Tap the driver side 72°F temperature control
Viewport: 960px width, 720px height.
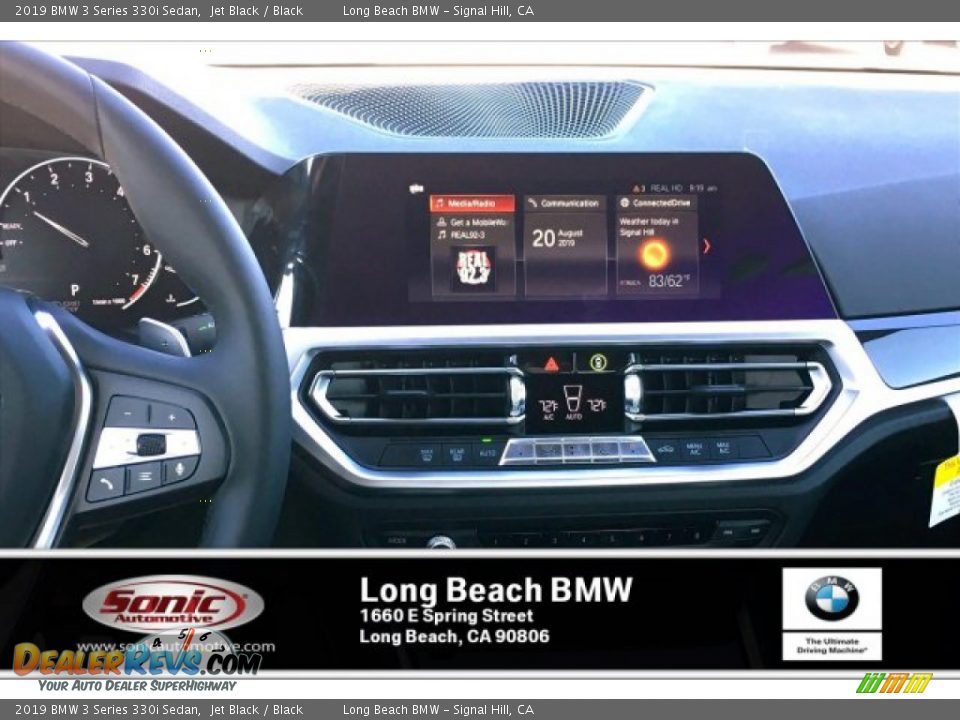pos(548,406)
